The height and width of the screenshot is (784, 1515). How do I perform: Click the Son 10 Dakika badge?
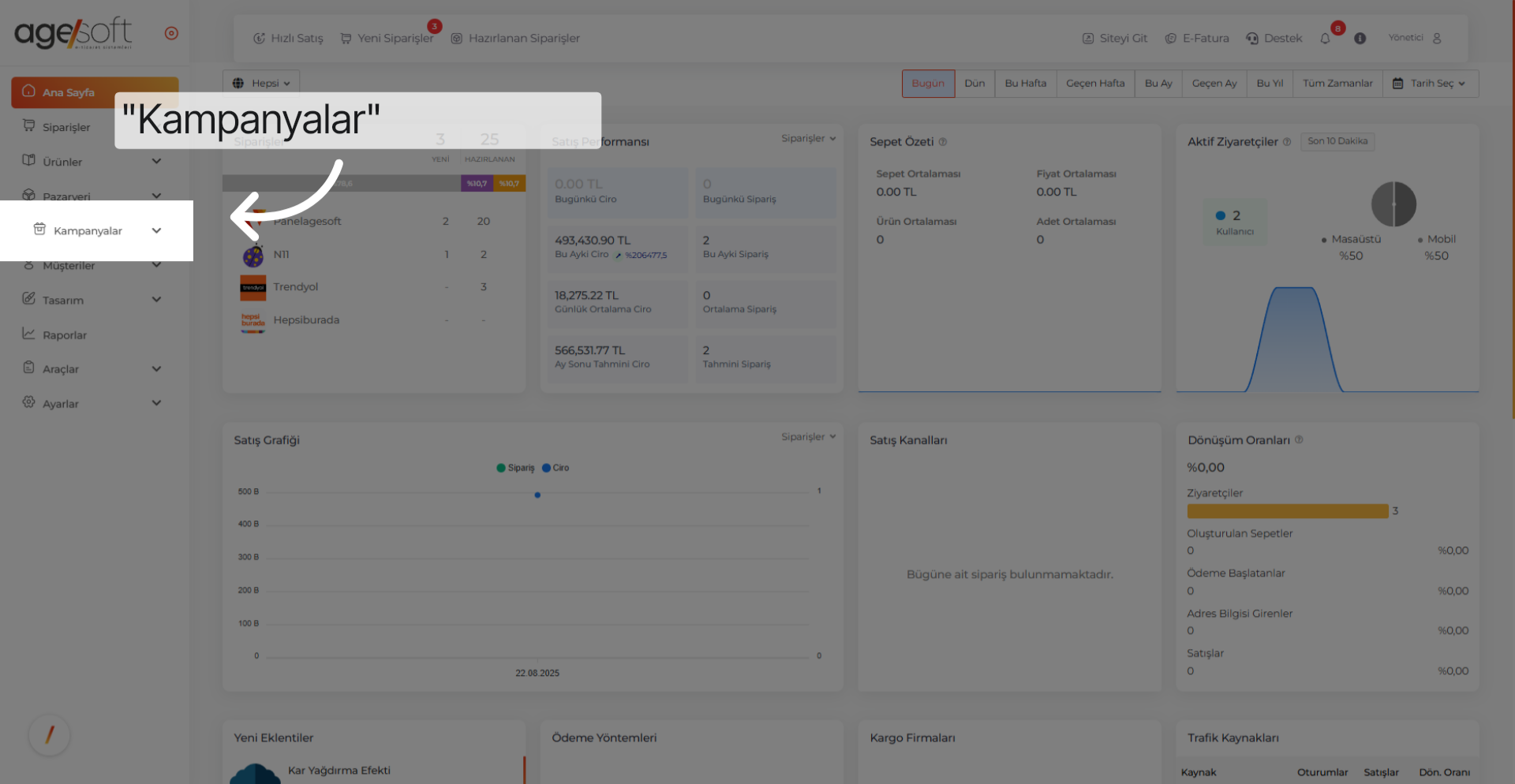point(1337,141)
